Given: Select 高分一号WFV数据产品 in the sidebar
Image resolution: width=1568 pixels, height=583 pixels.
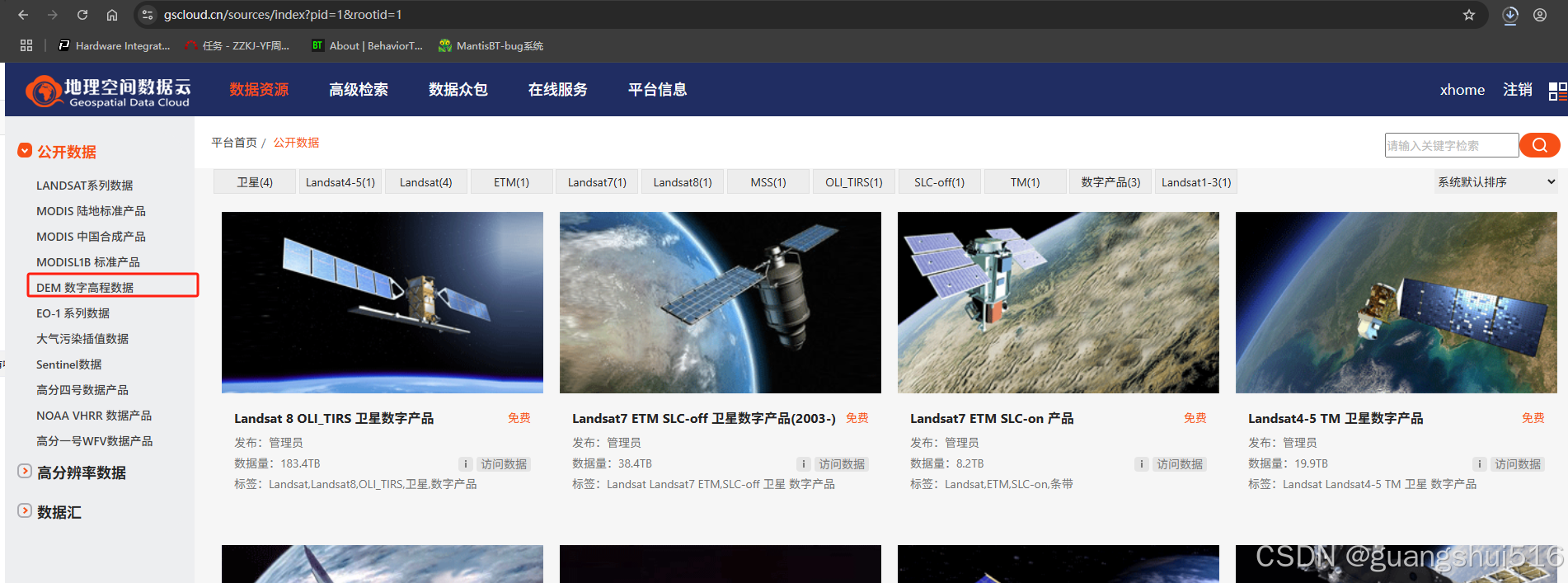Looking at the screenshot, I should coord(95,441).
